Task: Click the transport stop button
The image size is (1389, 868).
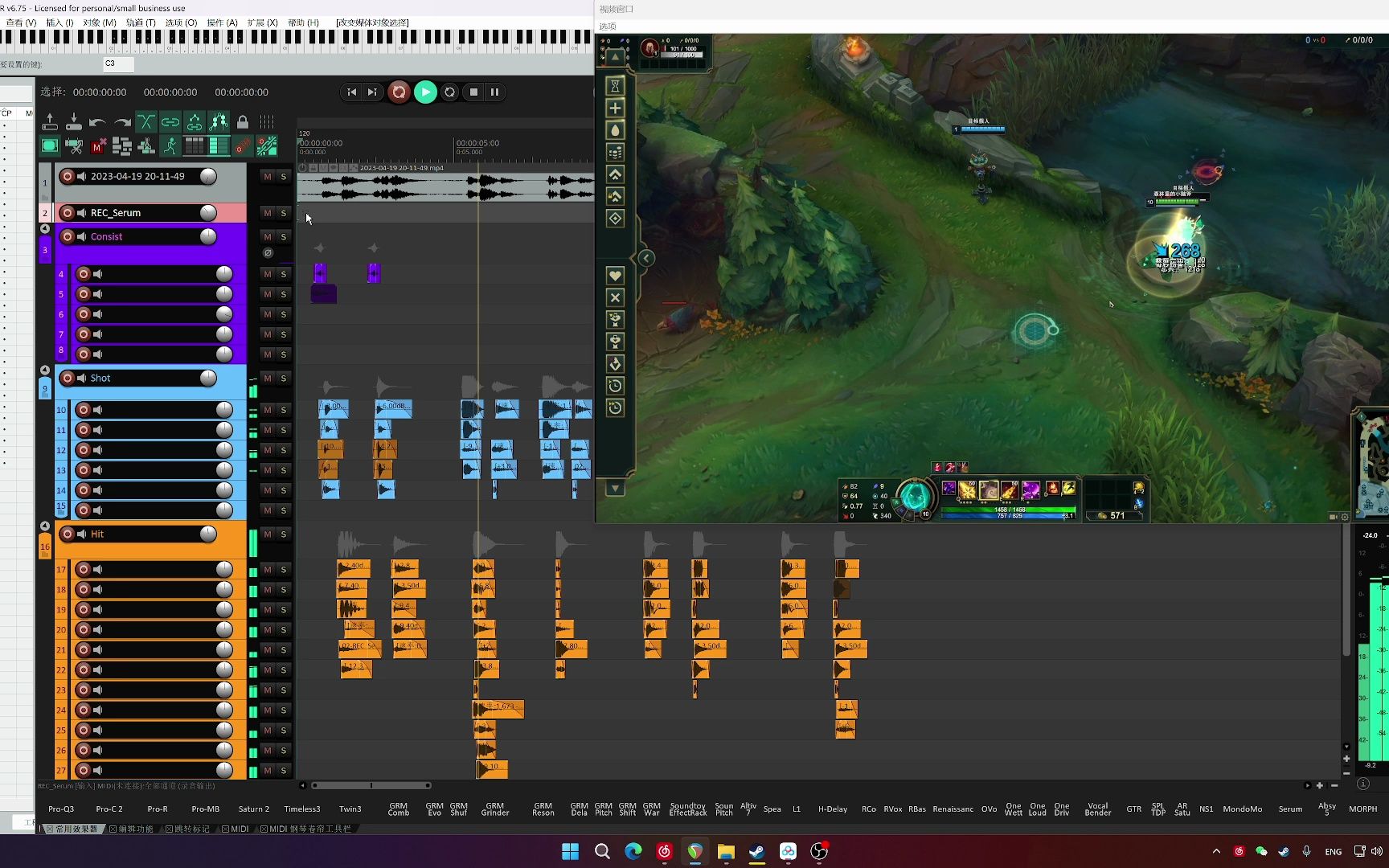Action: coord(473,92)
